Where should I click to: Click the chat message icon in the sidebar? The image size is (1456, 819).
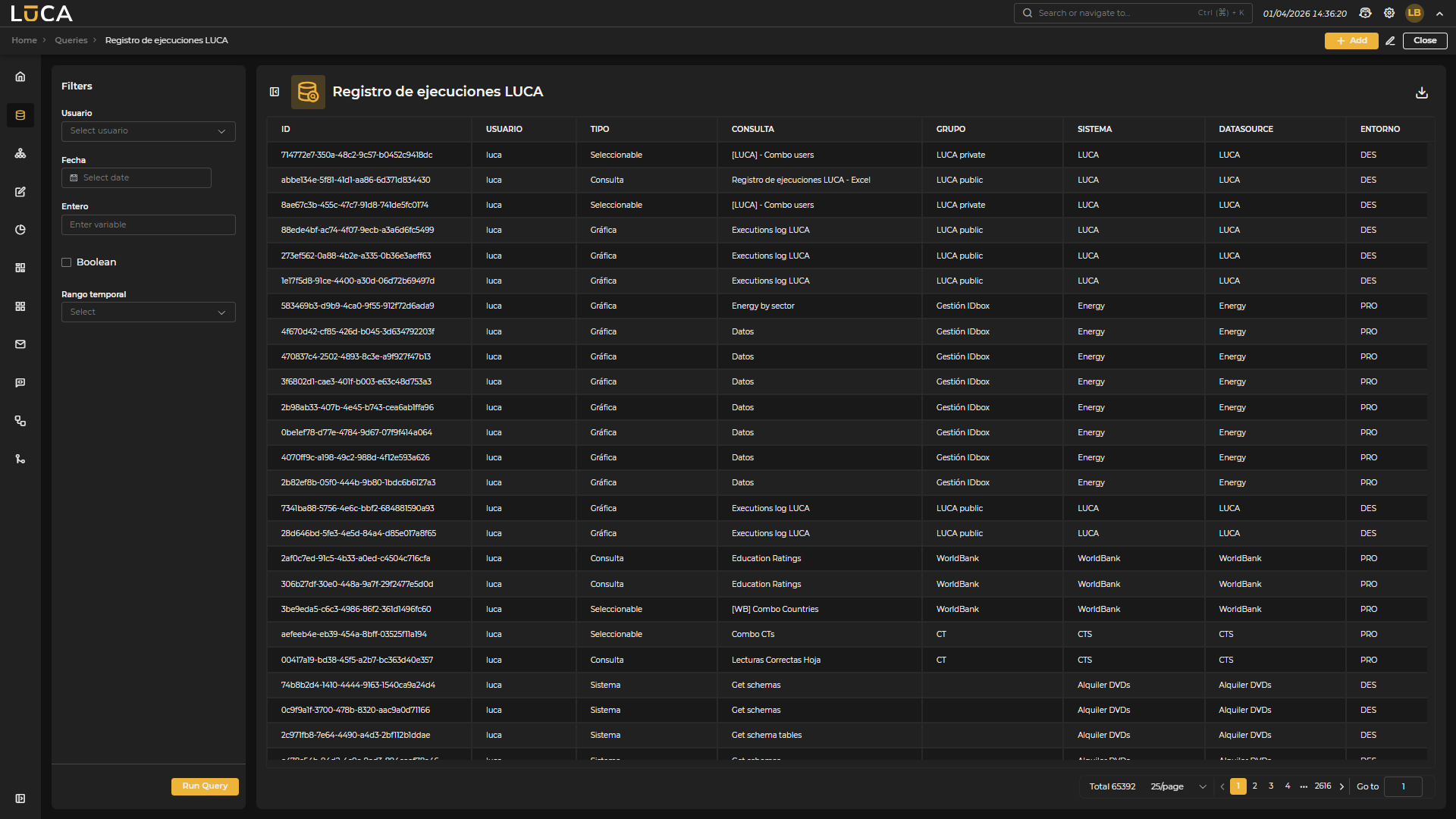20,383
